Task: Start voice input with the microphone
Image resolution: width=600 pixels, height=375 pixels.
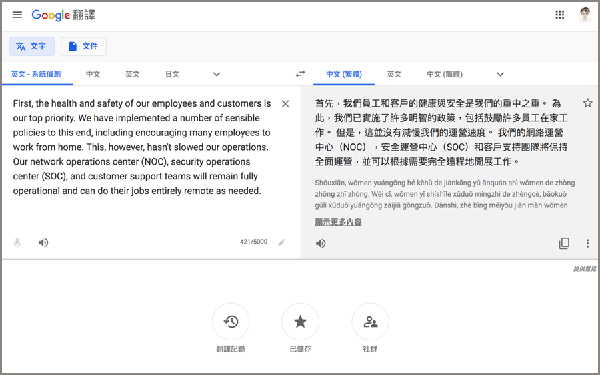Action: tap(17, 243)
